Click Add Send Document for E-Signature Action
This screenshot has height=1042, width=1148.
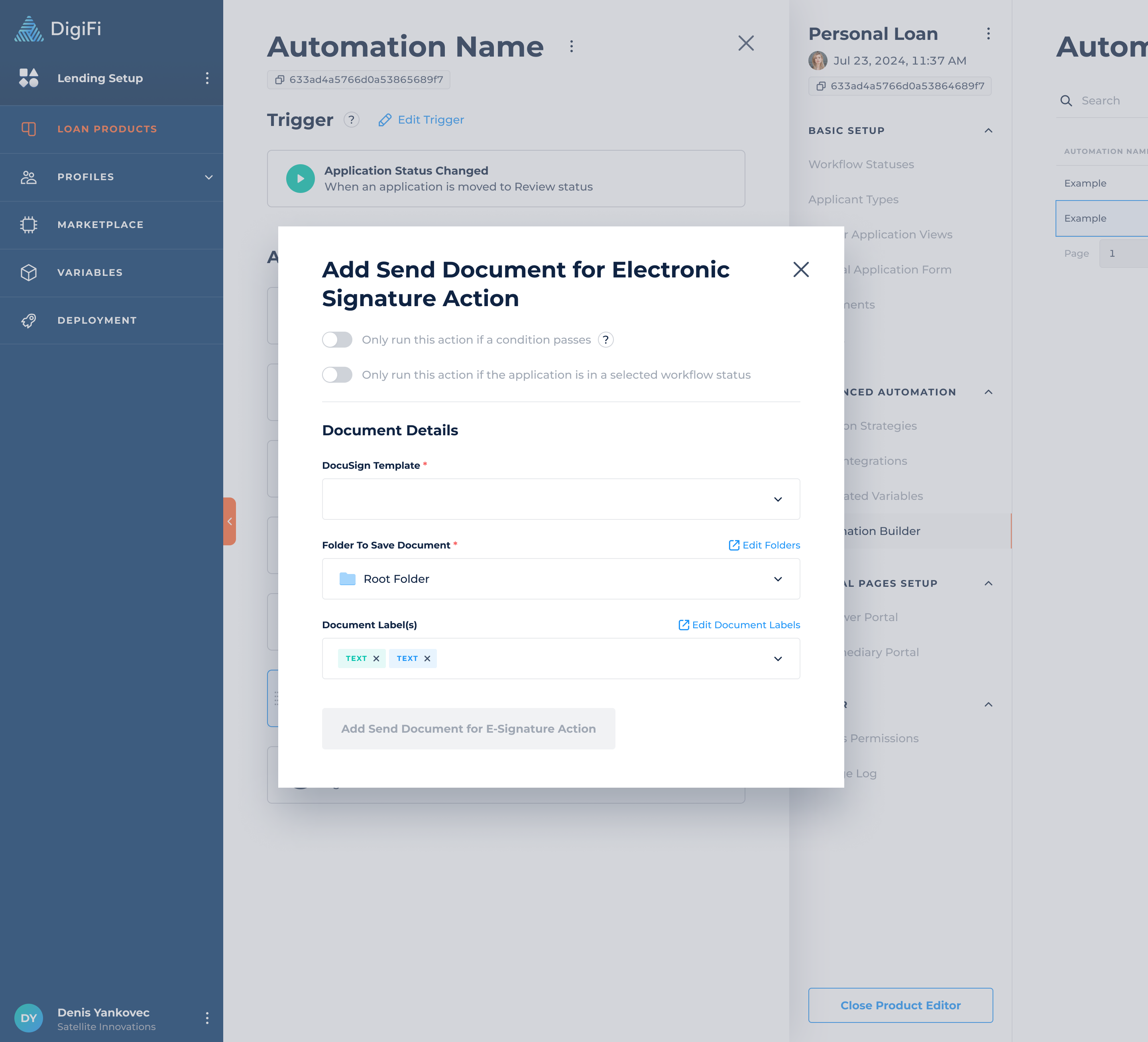tap(468, 729)
